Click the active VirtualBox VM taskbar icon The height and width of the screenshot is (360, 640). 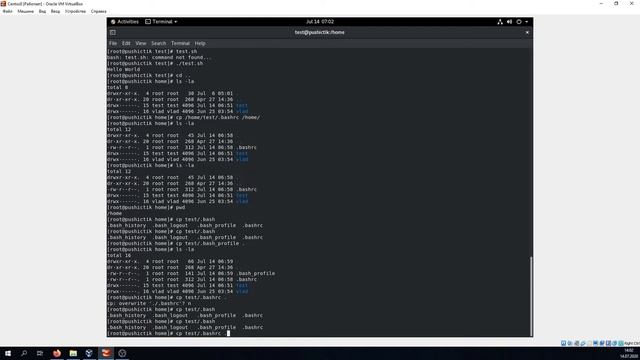(106, 353)
